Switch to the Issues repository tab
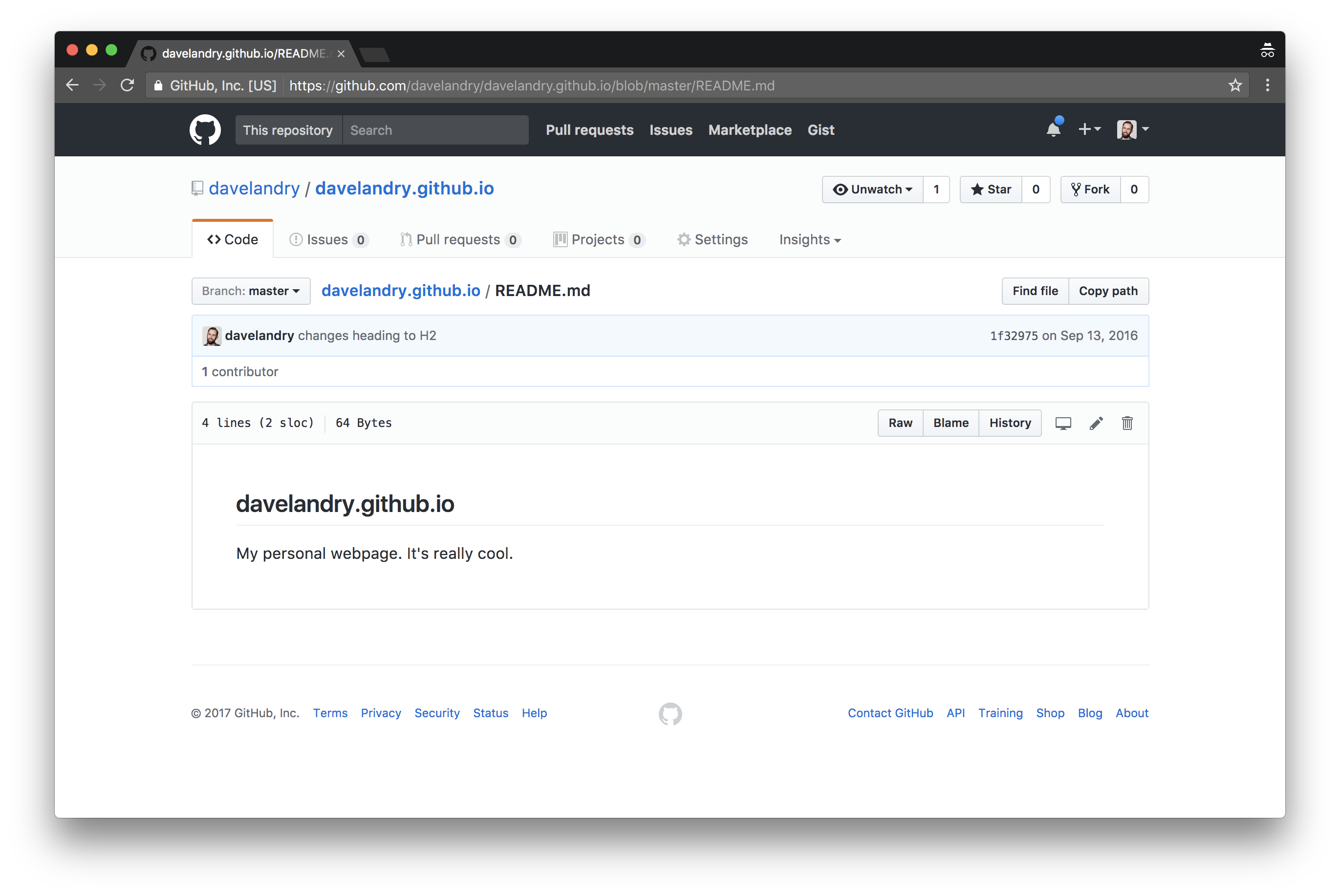1340x896 pixels. click(x=328, y=240)
